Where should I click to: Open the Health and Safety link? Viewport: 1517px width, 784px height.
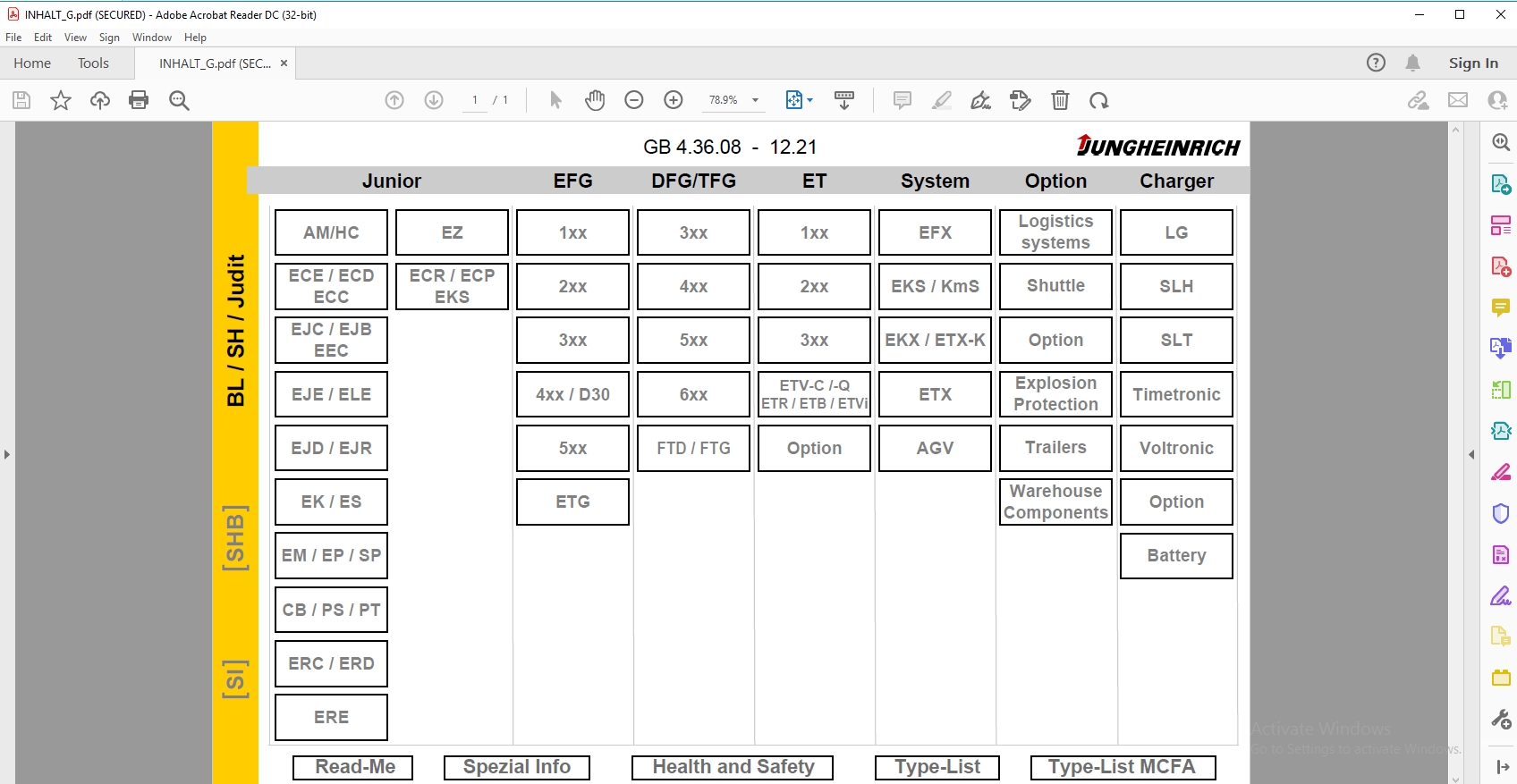click(x=733, y=767)
